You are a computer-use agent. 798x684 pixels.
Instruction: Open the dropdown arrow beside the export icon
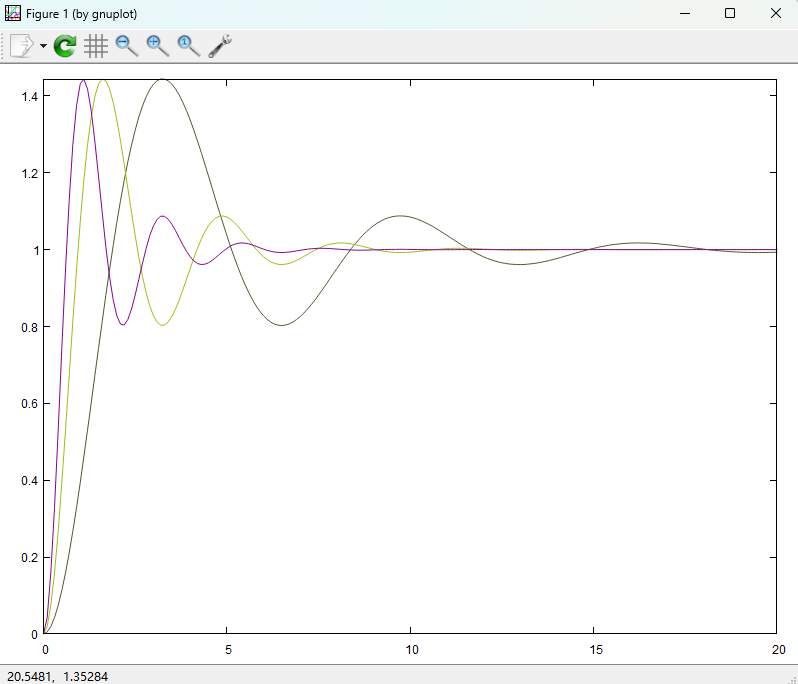coord(43,46)
